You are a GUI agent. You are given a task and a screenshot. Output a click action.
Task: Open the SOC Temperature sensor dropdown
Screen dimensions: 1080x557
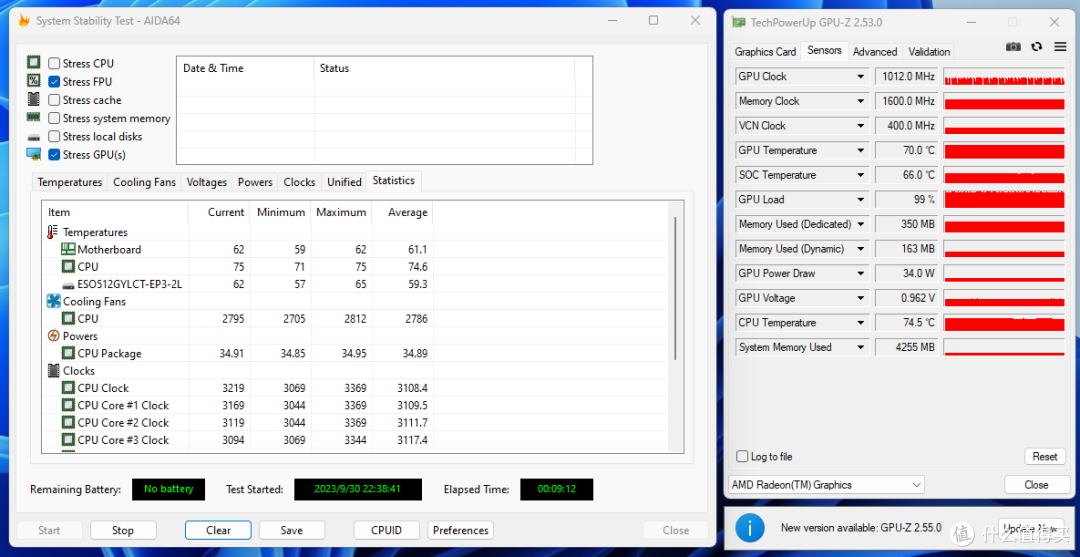[860, 175]
